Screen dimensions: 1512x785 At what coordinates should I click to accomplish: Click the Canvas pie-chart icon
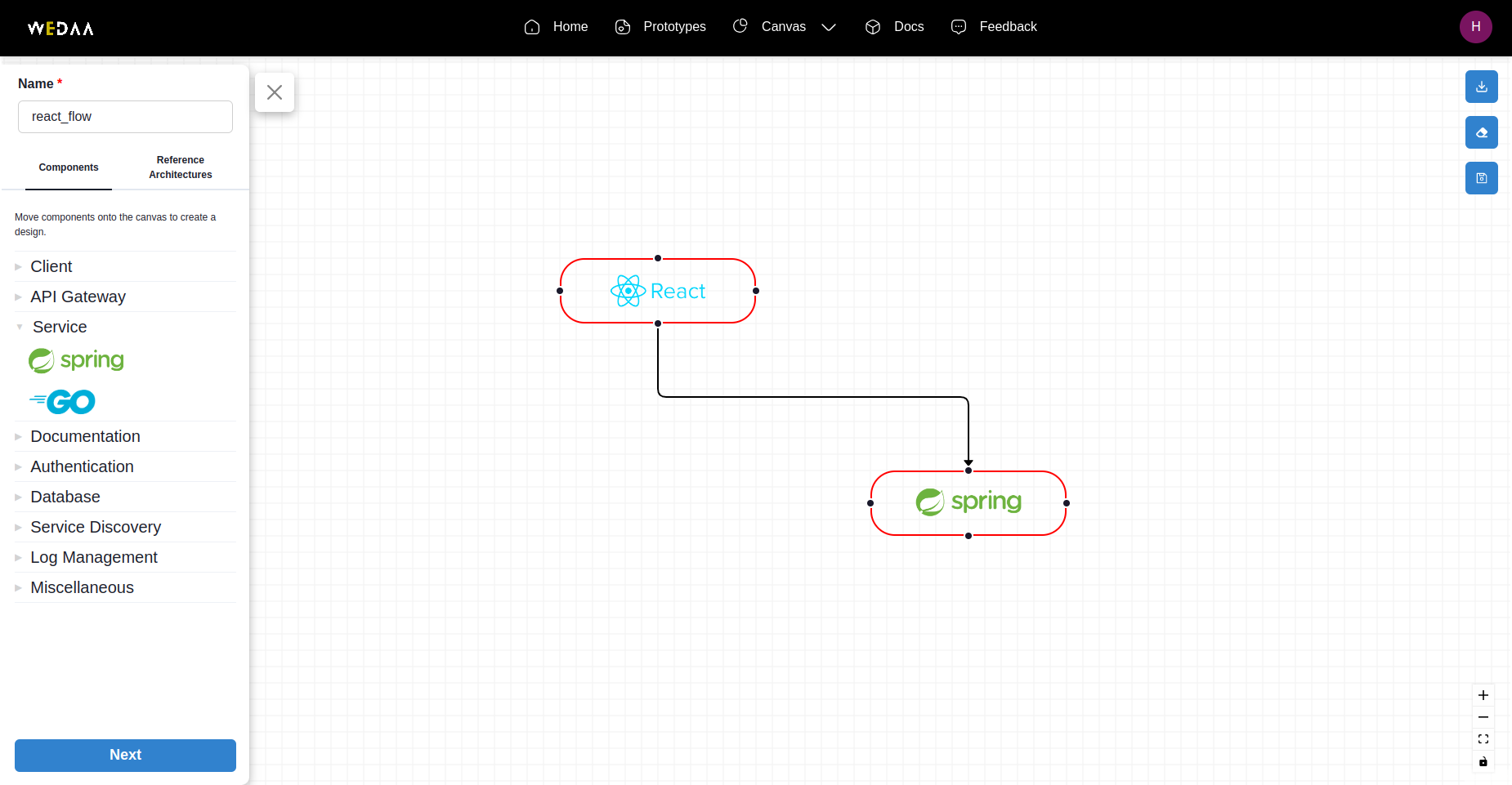click(x=740, y=26)
